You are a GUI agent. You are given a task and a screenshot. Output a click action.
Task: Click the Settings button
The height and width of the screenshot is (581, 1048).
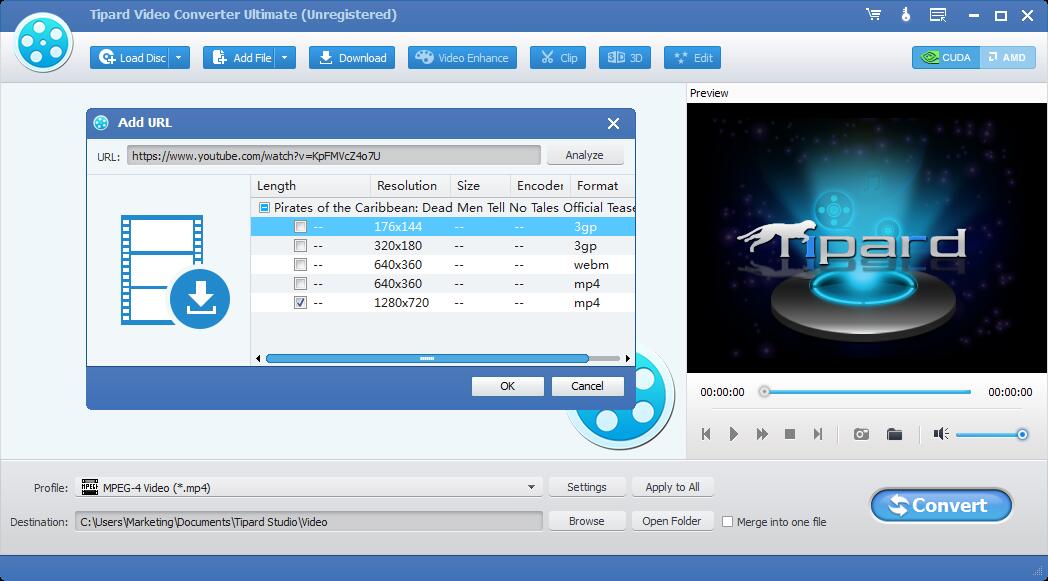pos(587,487)
